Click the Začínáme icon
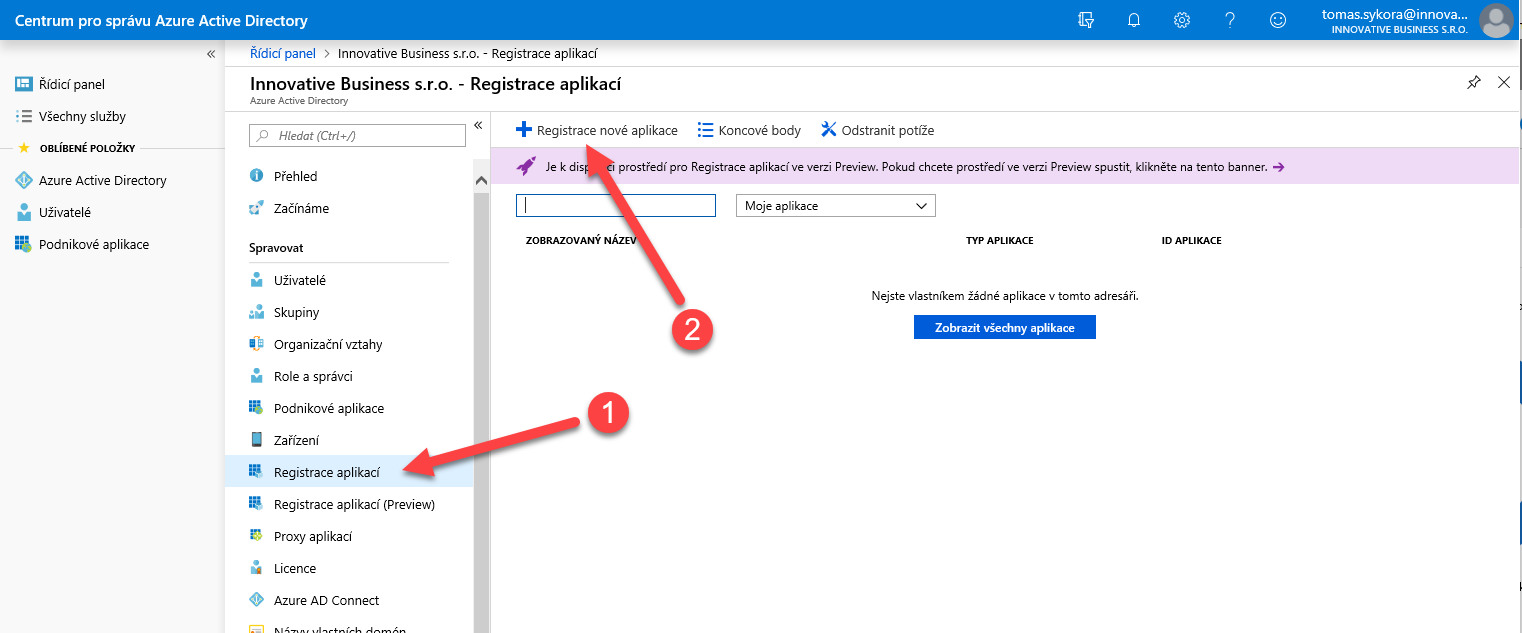1522x633 pixels. pyautogui.click(x=256, y=208)
